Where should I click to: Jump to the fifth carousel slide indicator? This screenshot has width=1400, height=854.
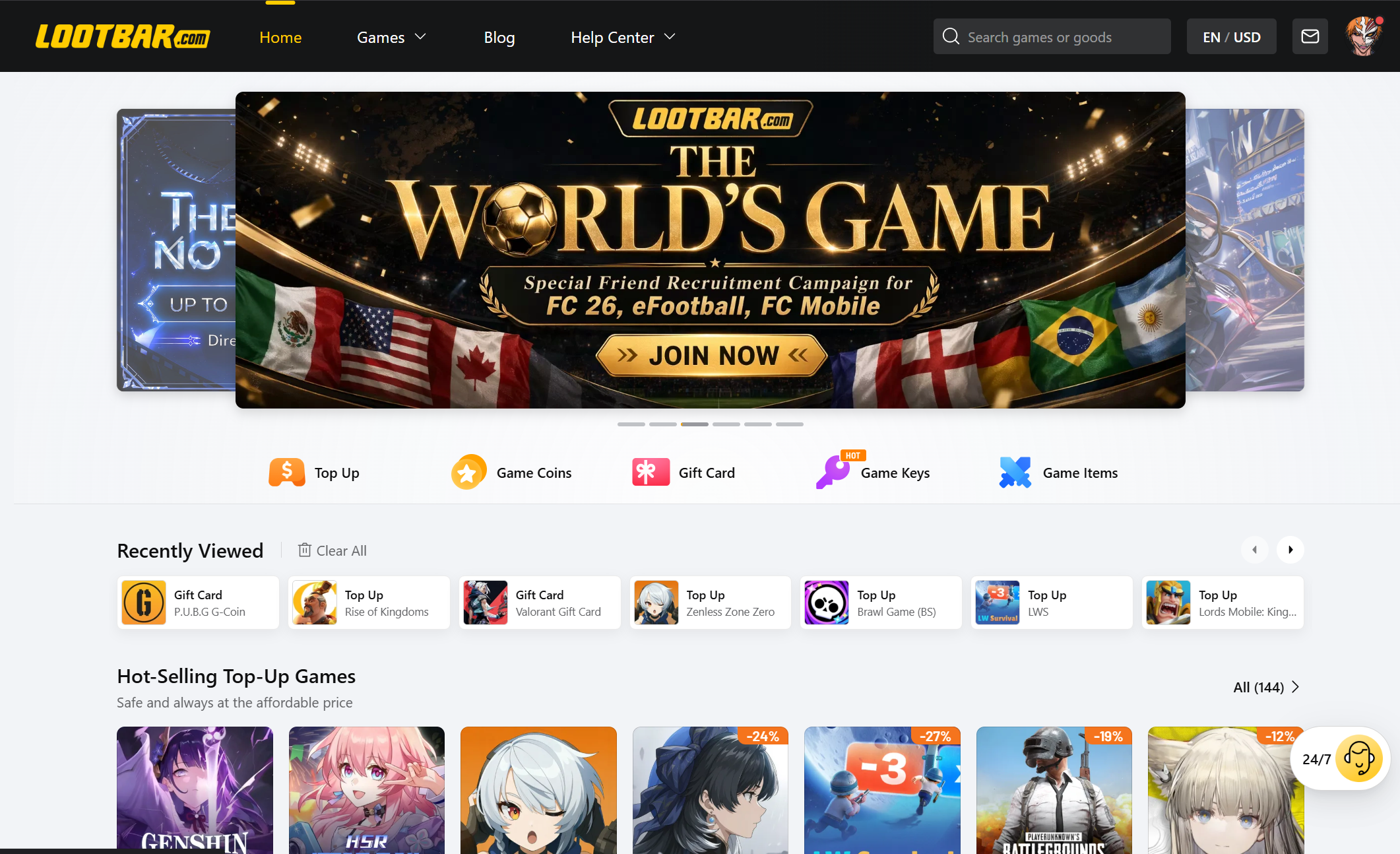tap(758, 424)
